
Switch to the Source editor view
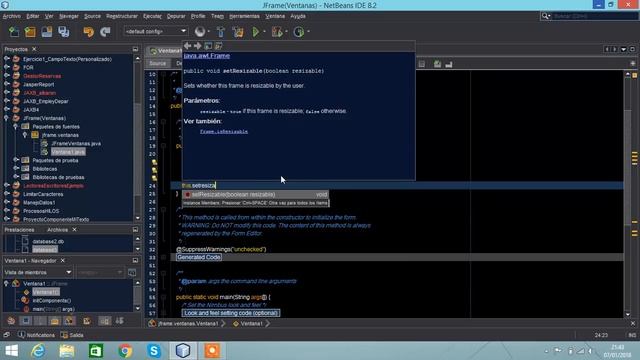point(158,64)
